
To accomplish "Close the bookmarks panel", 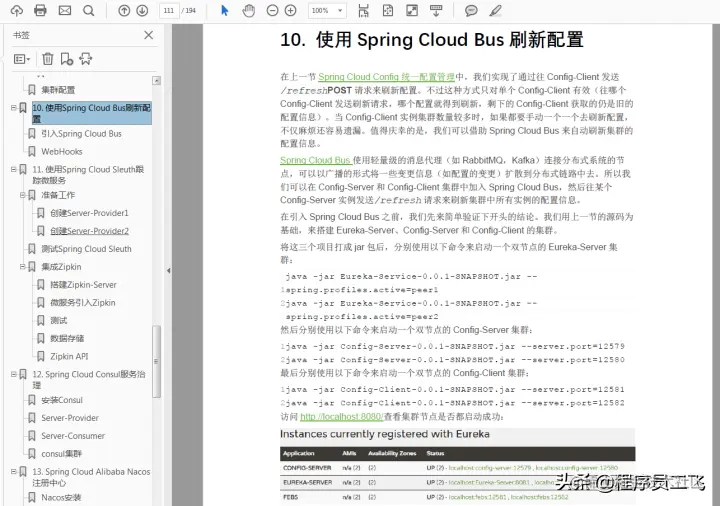I will [148, 35].
